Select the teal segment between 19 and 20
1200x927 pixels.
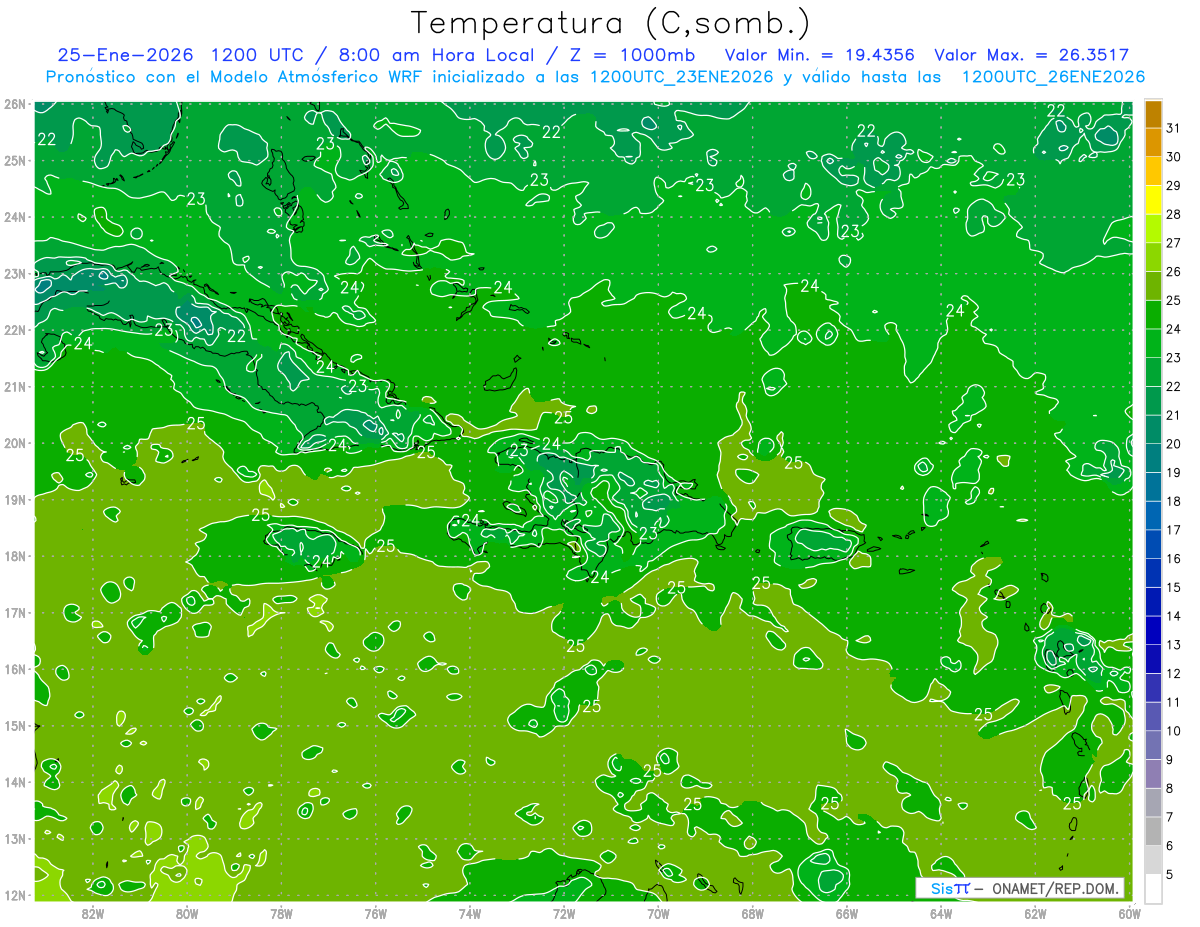[1153, 458]
